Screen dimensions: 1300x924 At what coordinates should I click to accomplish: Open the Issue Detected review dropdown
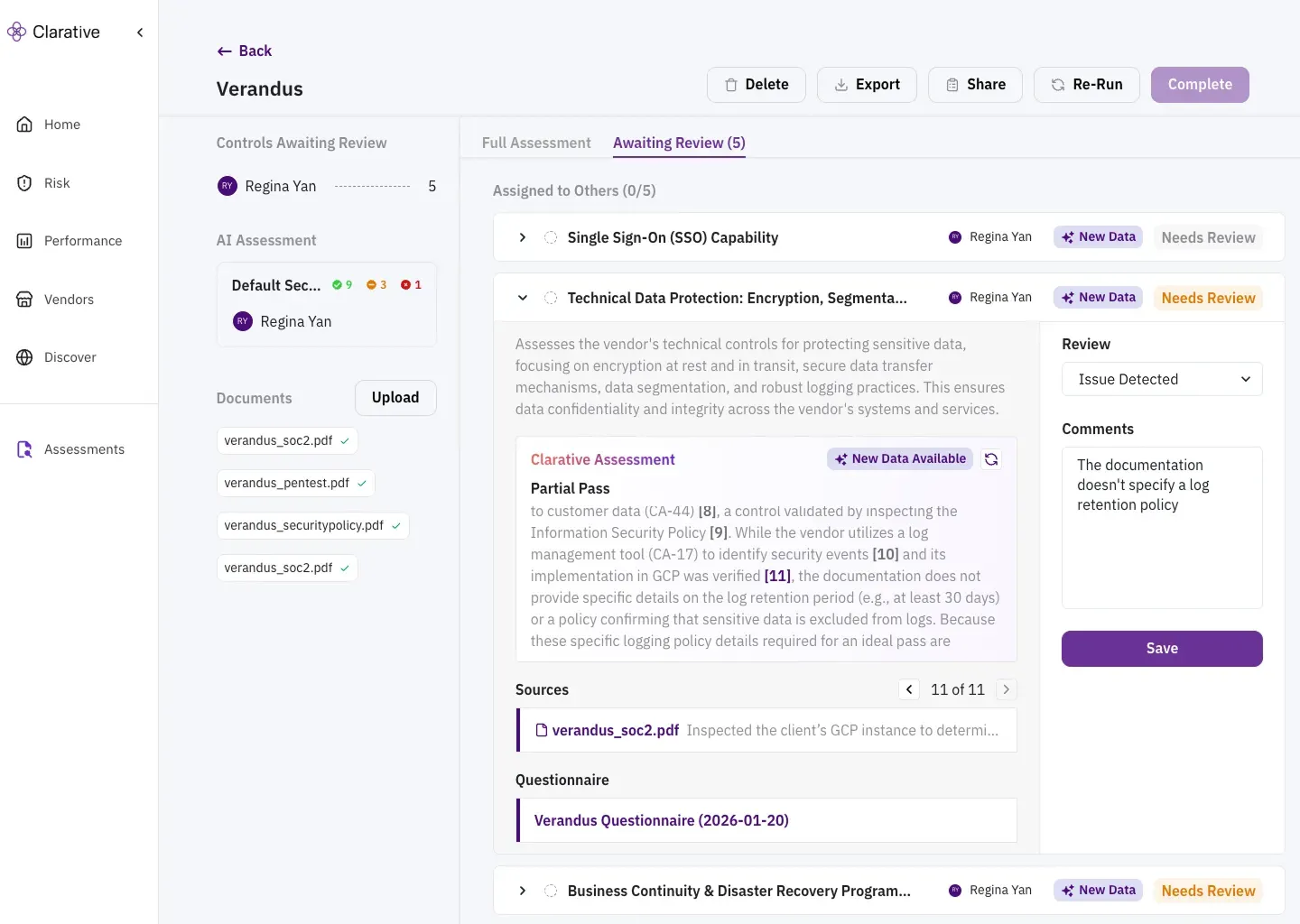click(x=1162, y=379)
